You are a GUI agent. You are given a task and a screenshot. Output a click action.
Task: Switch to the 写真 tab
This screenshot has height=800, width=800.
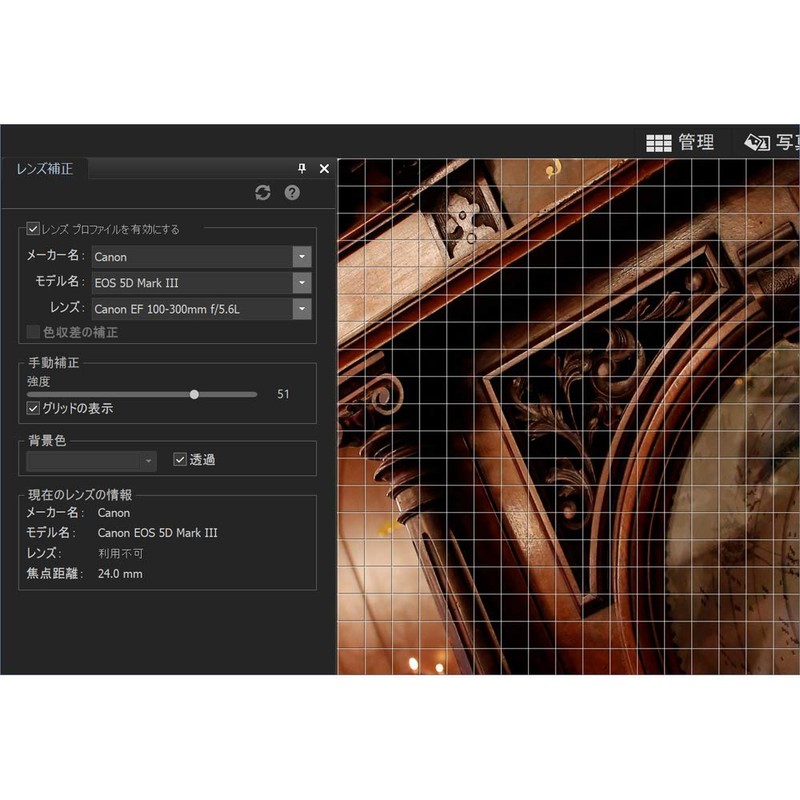pyautogui.click(x=785, y=141)
